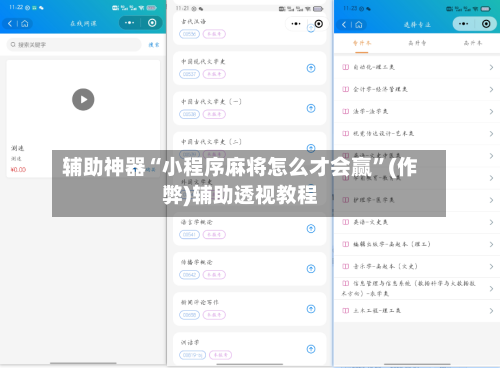Tap book icon beside 视觉传达设计-艺术类
The height and width of the screenshot is (368, 500).
point(346,134)
